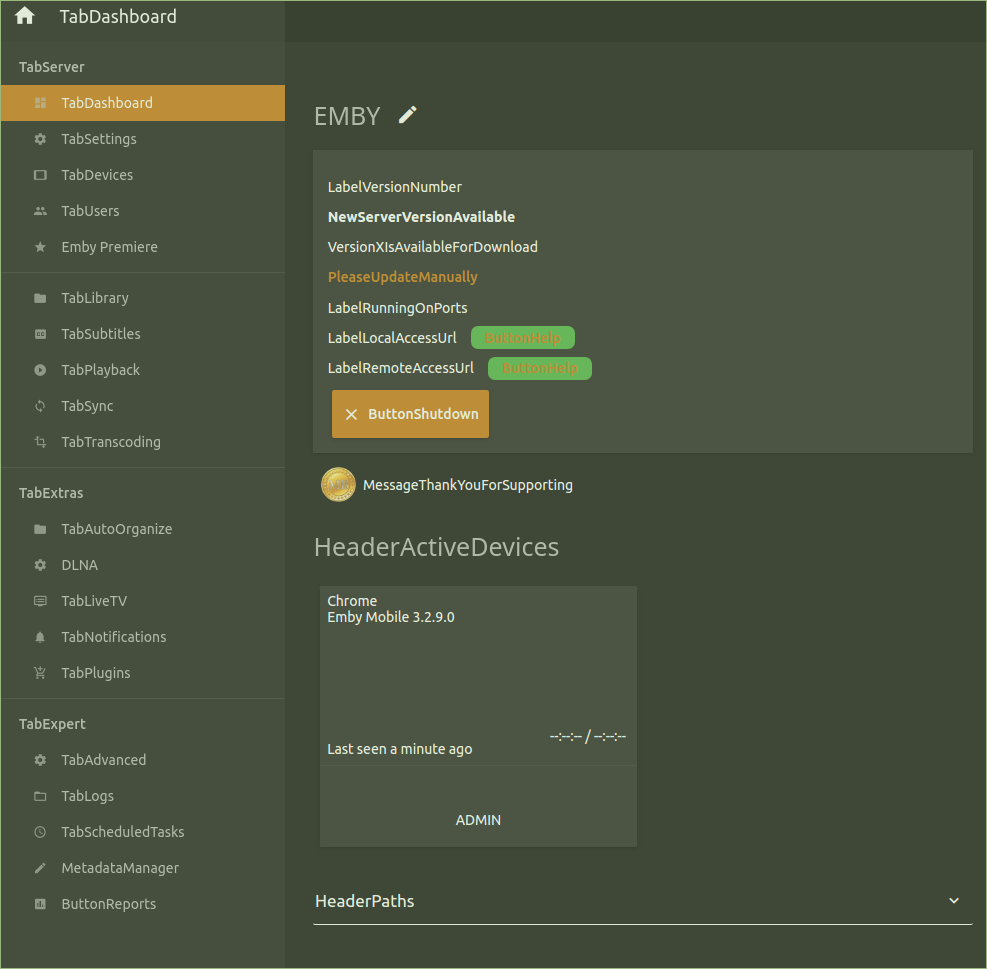Open TabPlayback settings
Screen dimensions: 987x969
[143, 370]
